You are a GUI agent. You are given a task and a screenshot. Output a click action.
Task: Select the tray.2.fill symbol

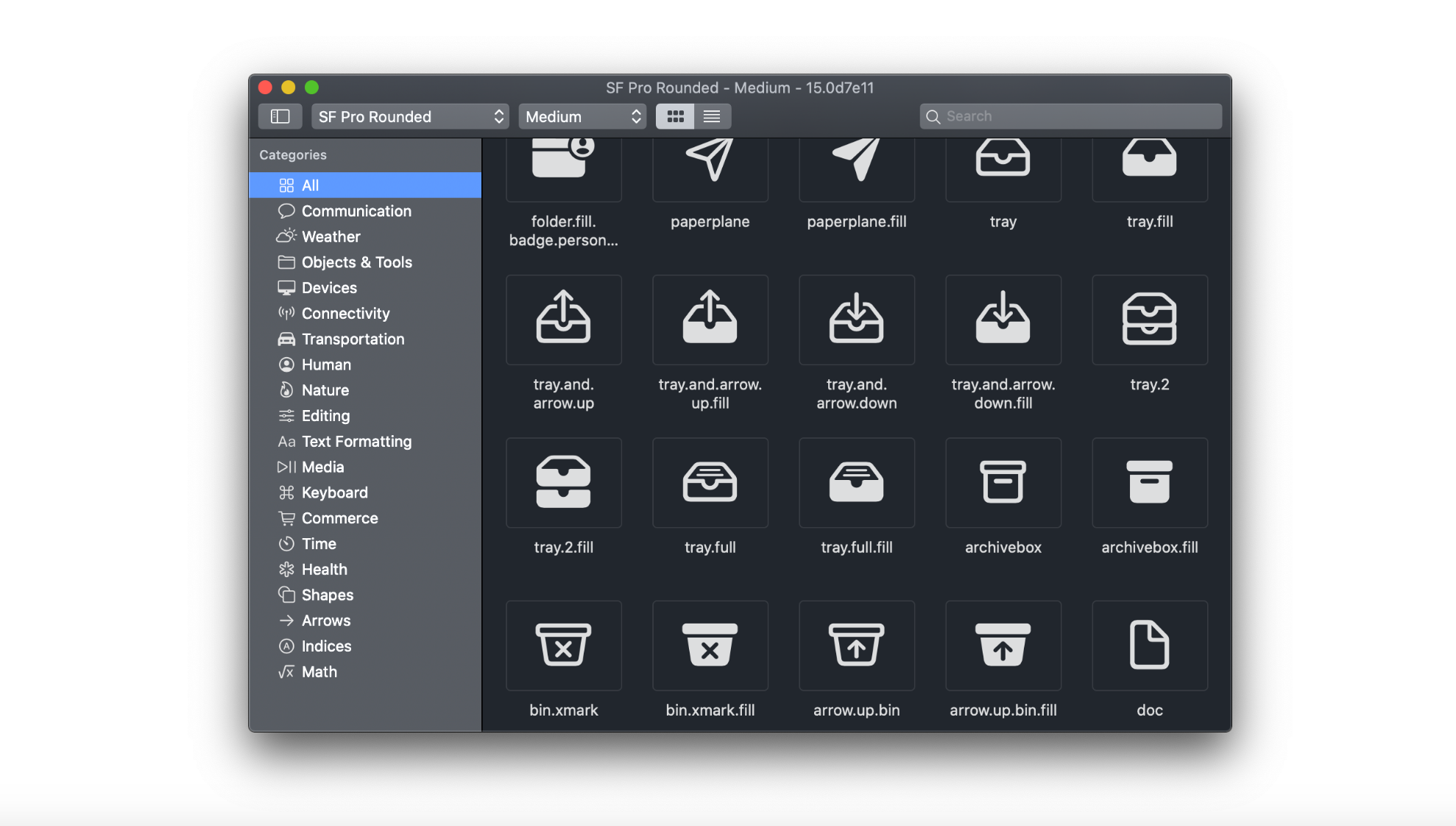pos(564,483)
